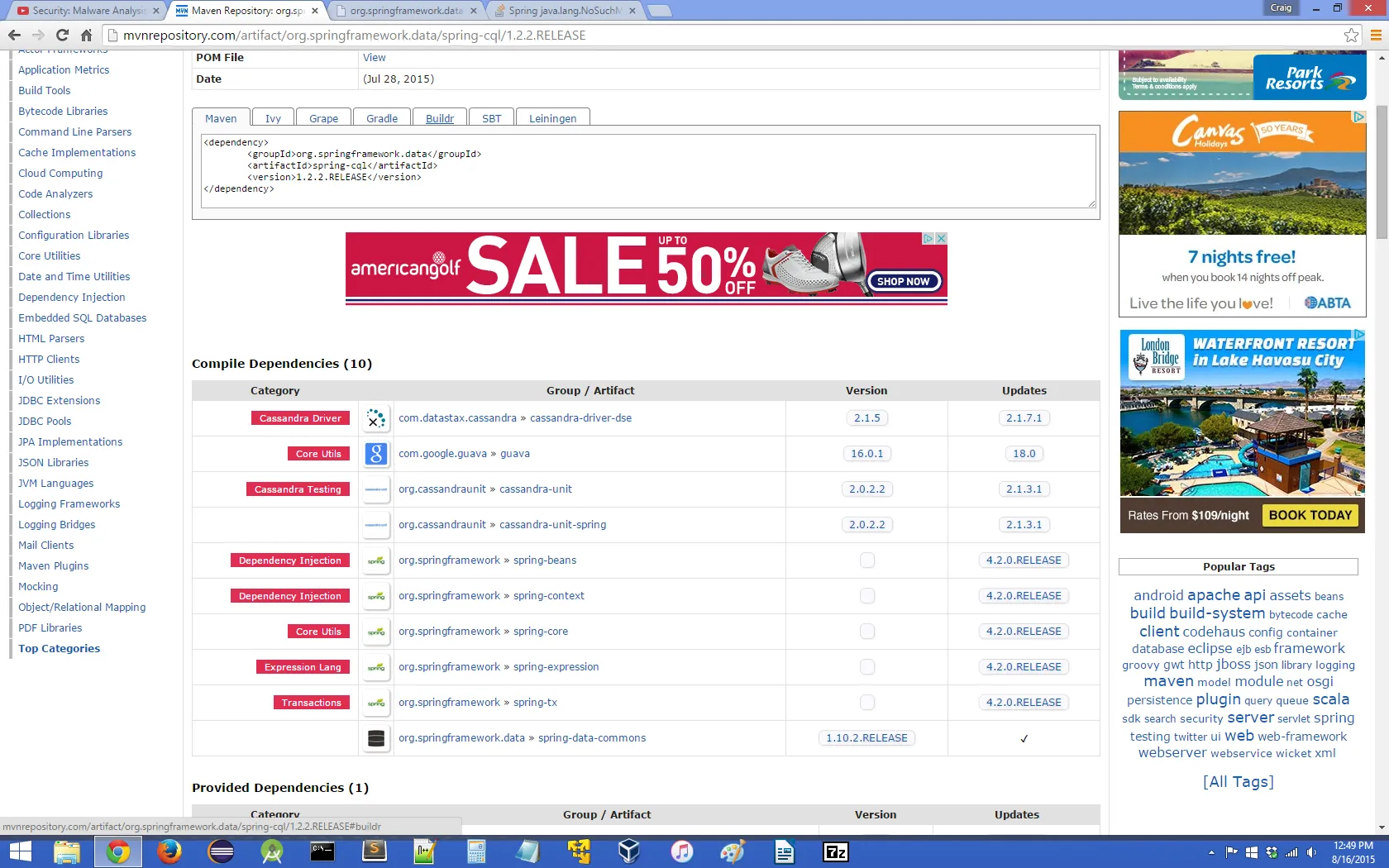Click the spring-beans Spring logo icon
This screenshot has width=1389, height=868.
coord(376,560)
